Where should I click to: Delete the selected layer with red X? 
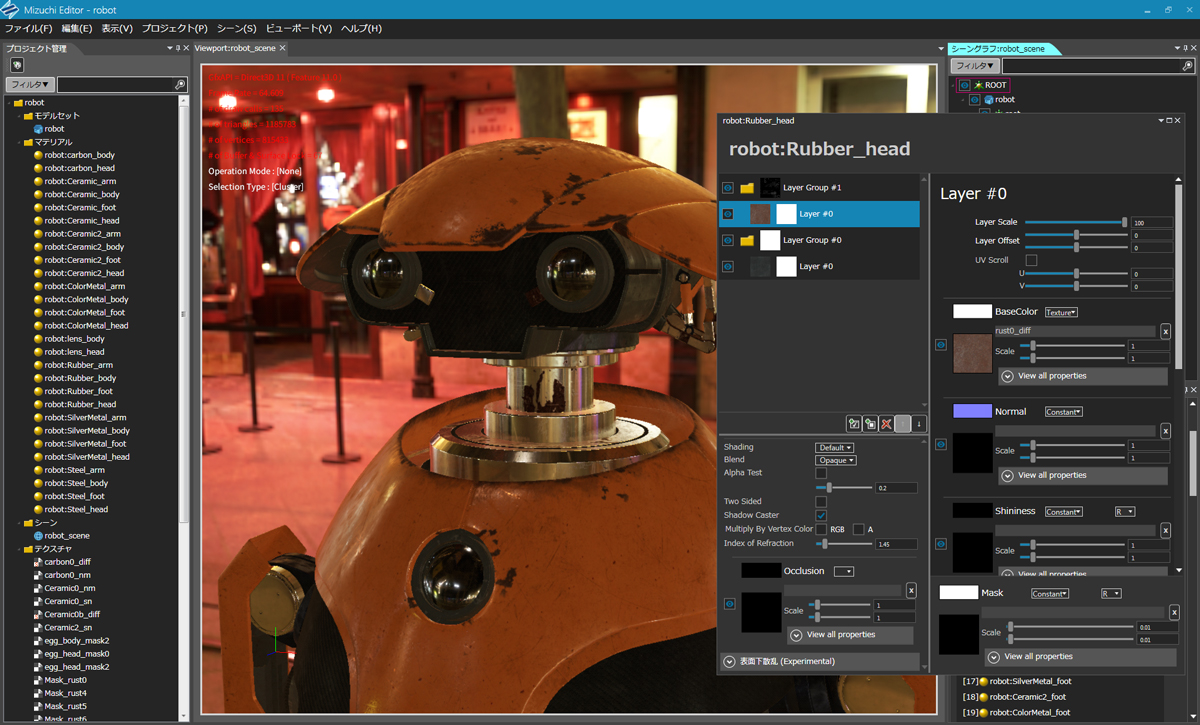(x=886, y=424)
